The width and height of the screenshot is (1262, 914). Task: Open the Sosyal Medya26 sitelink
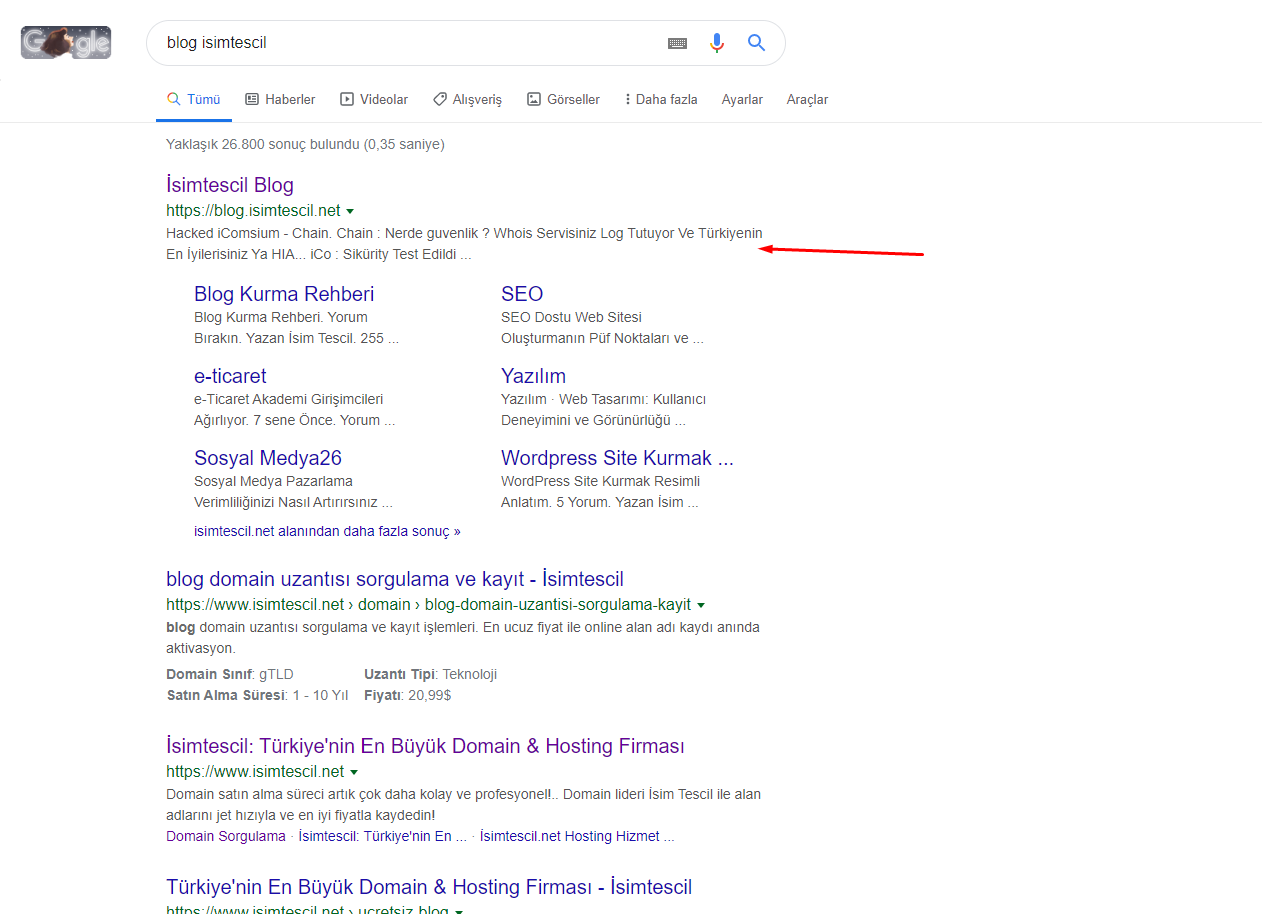tap(268, 458)
